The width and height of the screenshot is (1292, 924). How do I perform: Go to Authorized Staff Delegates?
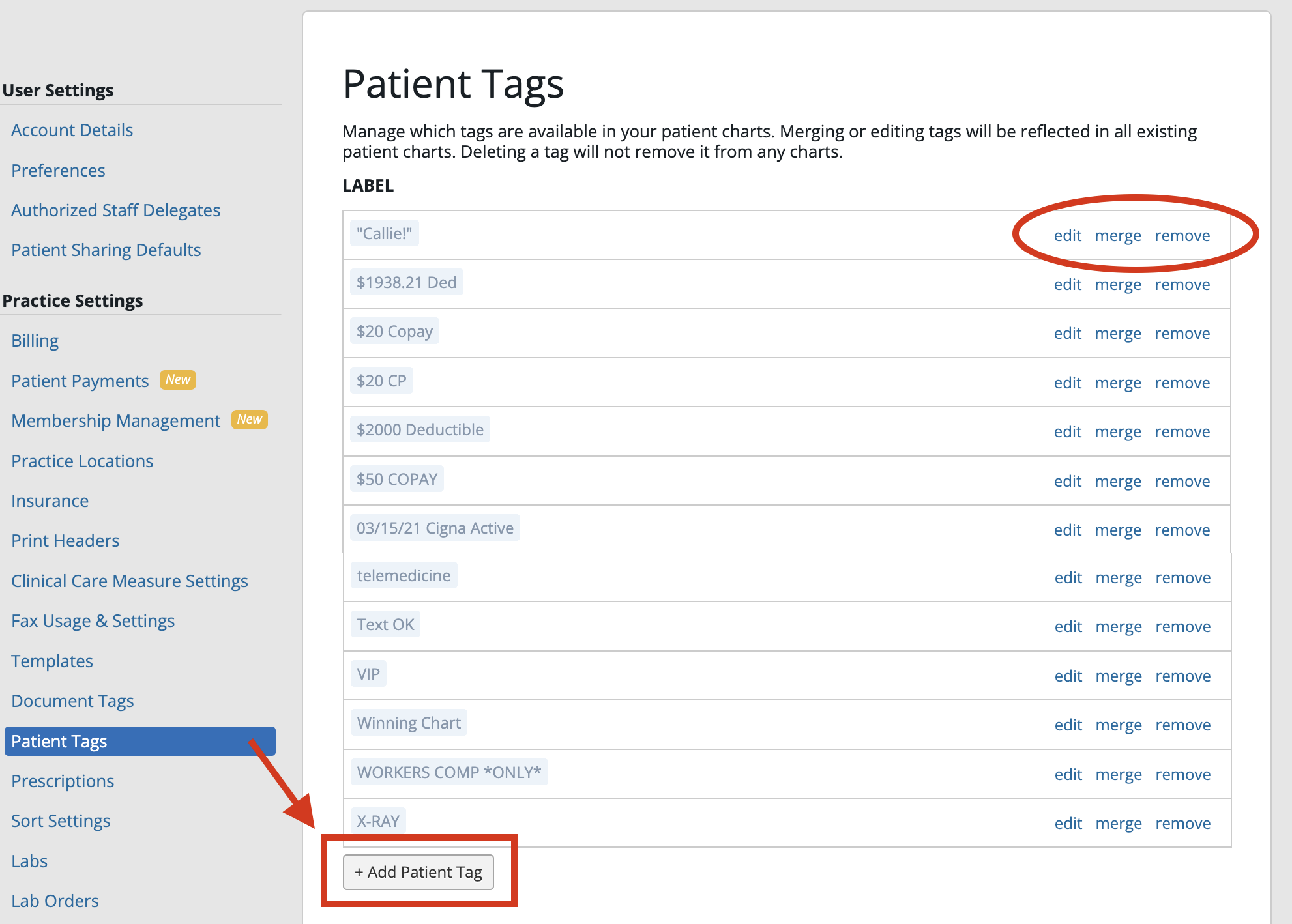pos(115,210)
